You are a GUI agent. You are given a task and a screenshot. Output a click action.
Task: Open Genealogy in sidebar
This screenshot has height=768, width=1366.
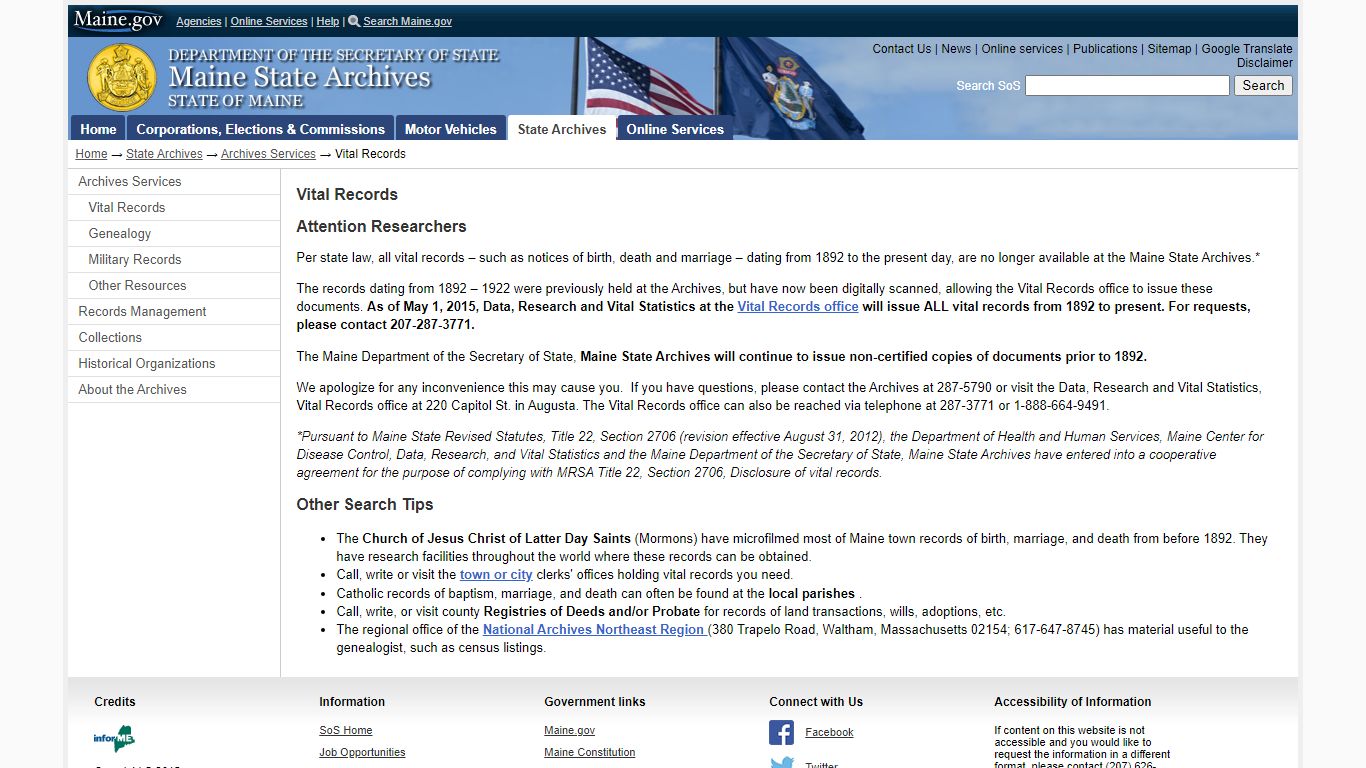[174, 233]
